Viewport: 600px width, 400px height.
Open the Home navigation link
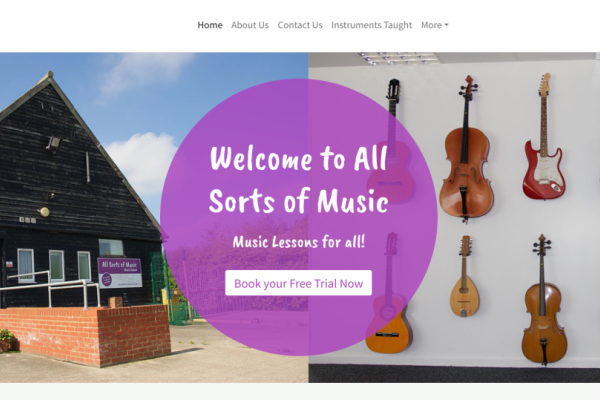210,25
